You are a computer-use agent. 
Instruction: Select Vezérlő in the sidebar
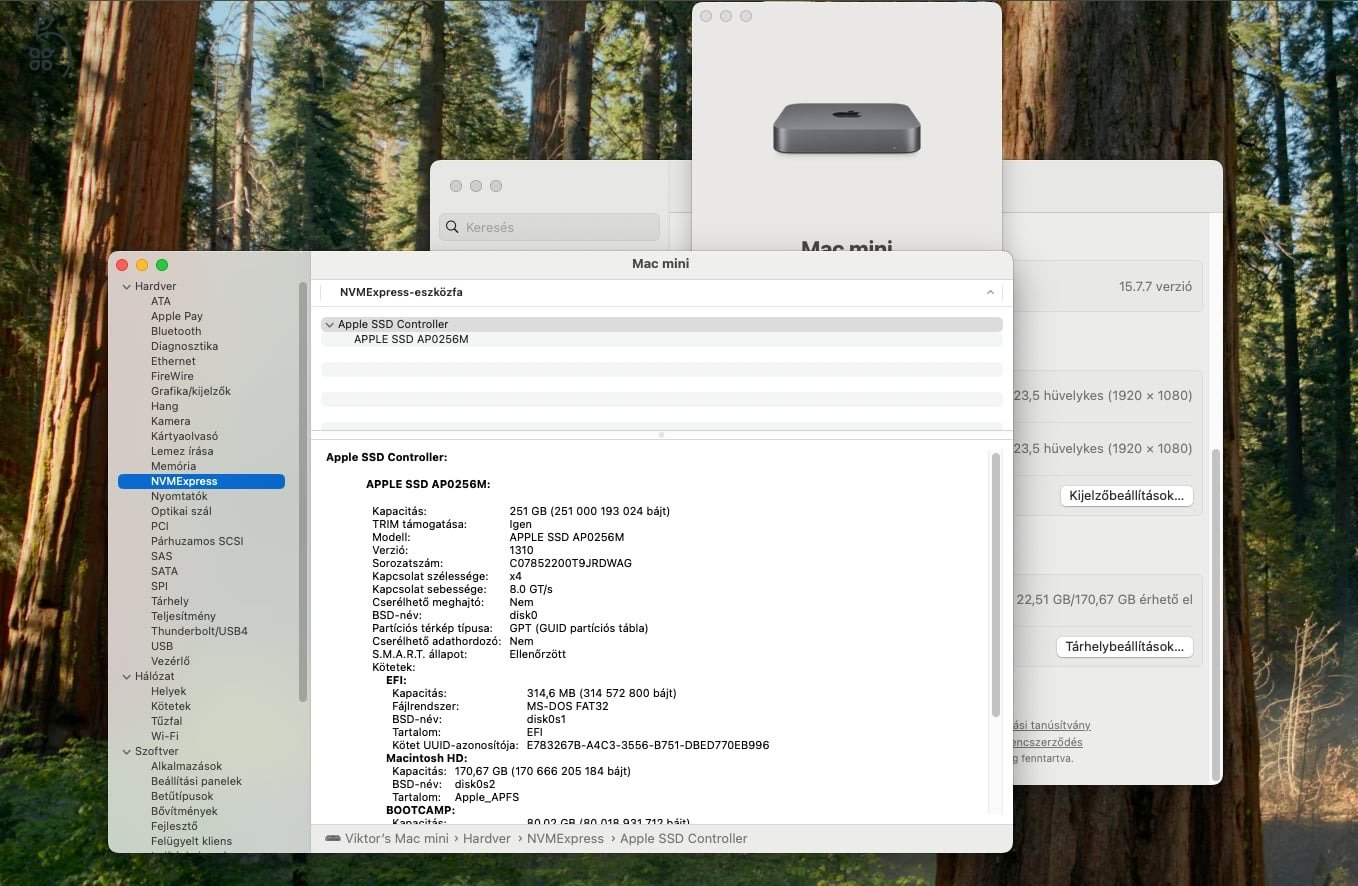(170, 661)
